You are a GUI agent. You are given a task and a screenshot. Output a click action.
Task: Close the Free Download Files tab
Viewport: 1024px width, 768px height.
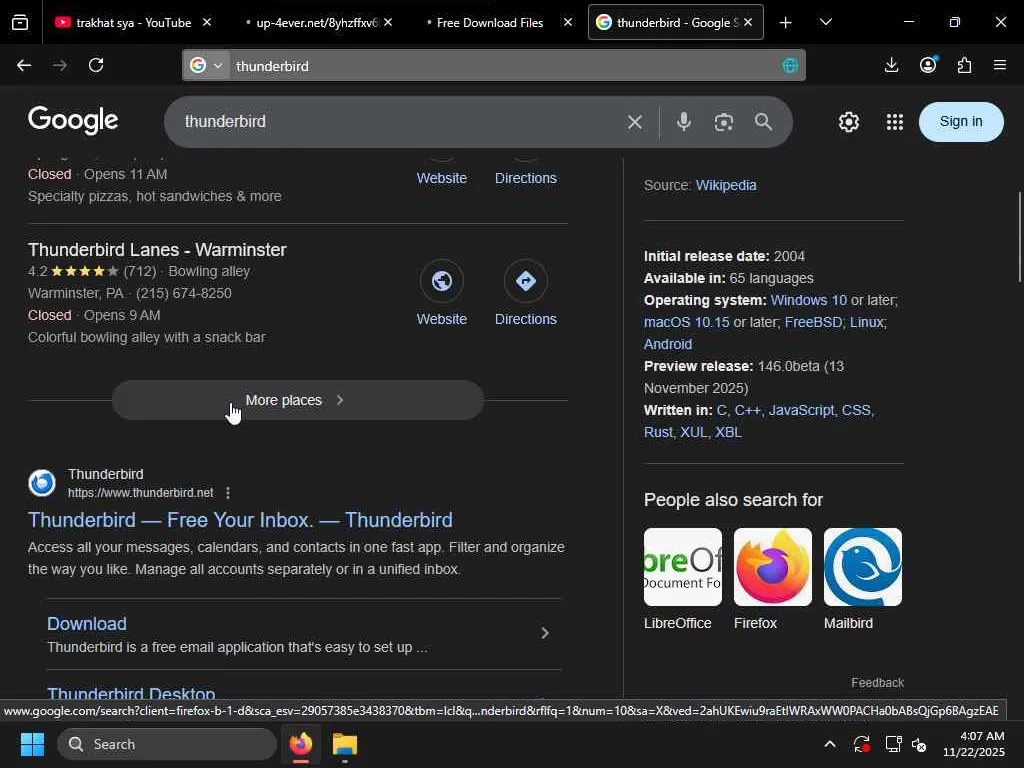click(x=568, y=22)
